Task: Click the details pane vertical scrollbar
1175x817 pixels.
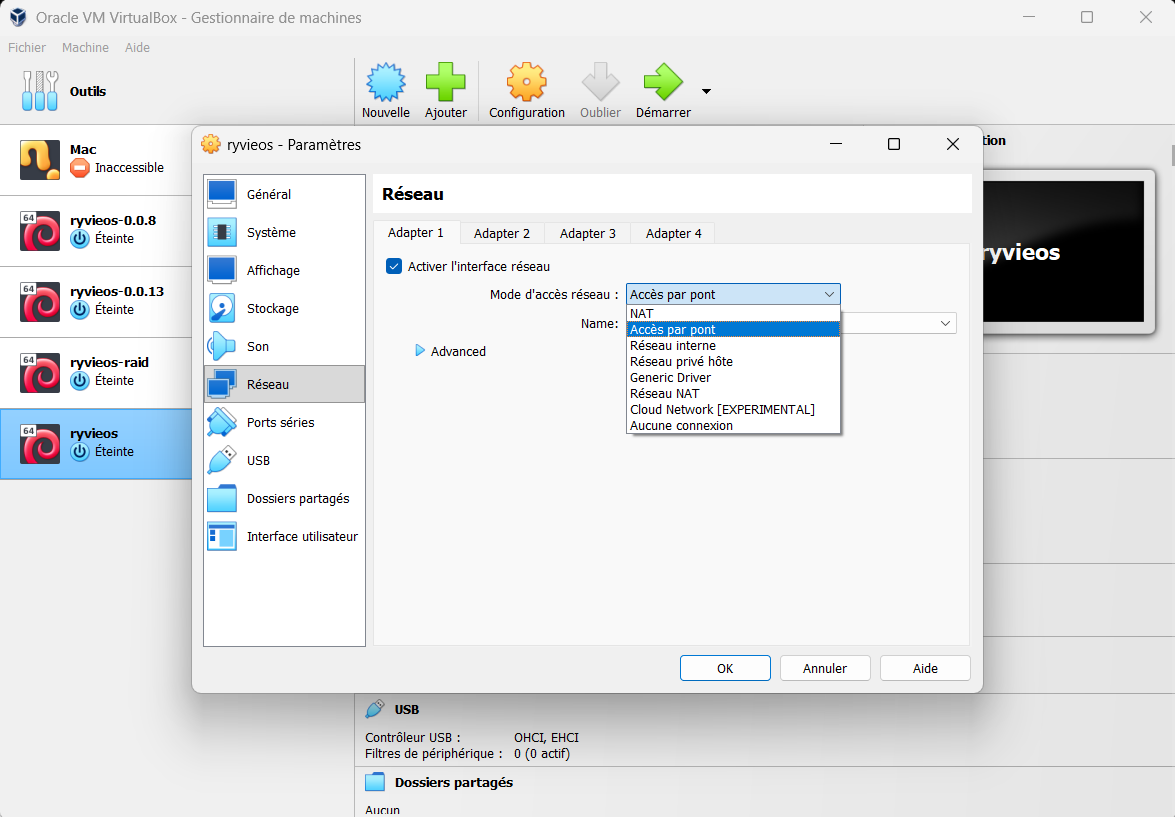Action: (1171, 155)
